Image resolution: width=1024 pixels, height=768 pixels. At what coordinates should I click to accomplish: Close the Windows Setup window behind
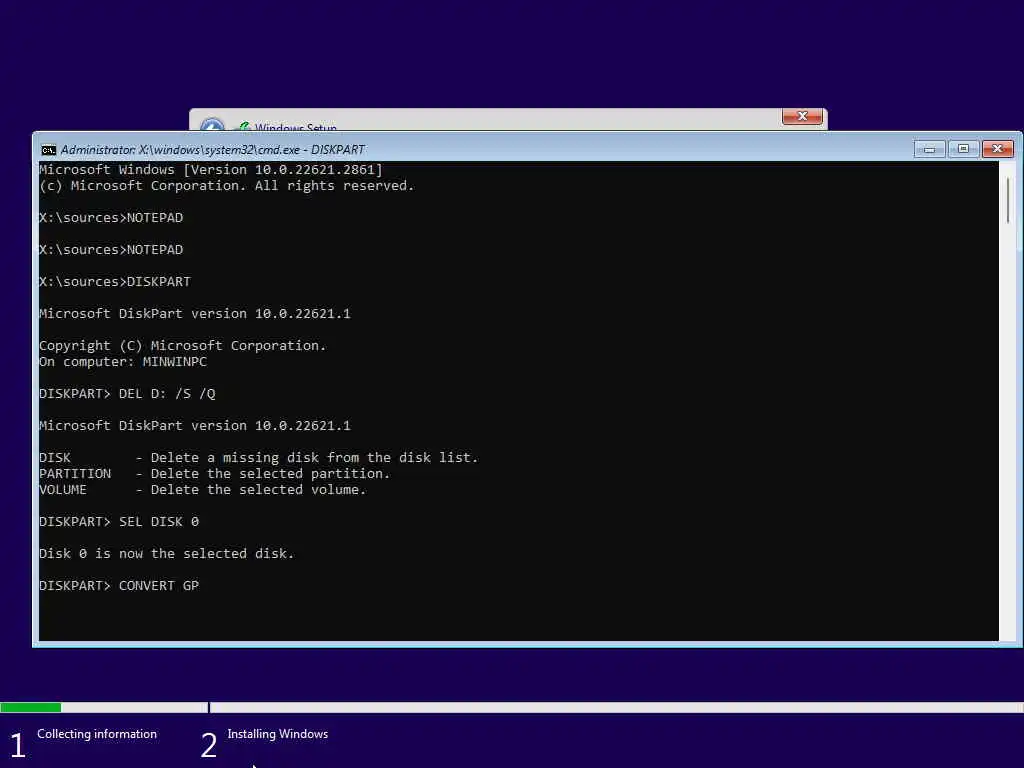tap(802, 116)
